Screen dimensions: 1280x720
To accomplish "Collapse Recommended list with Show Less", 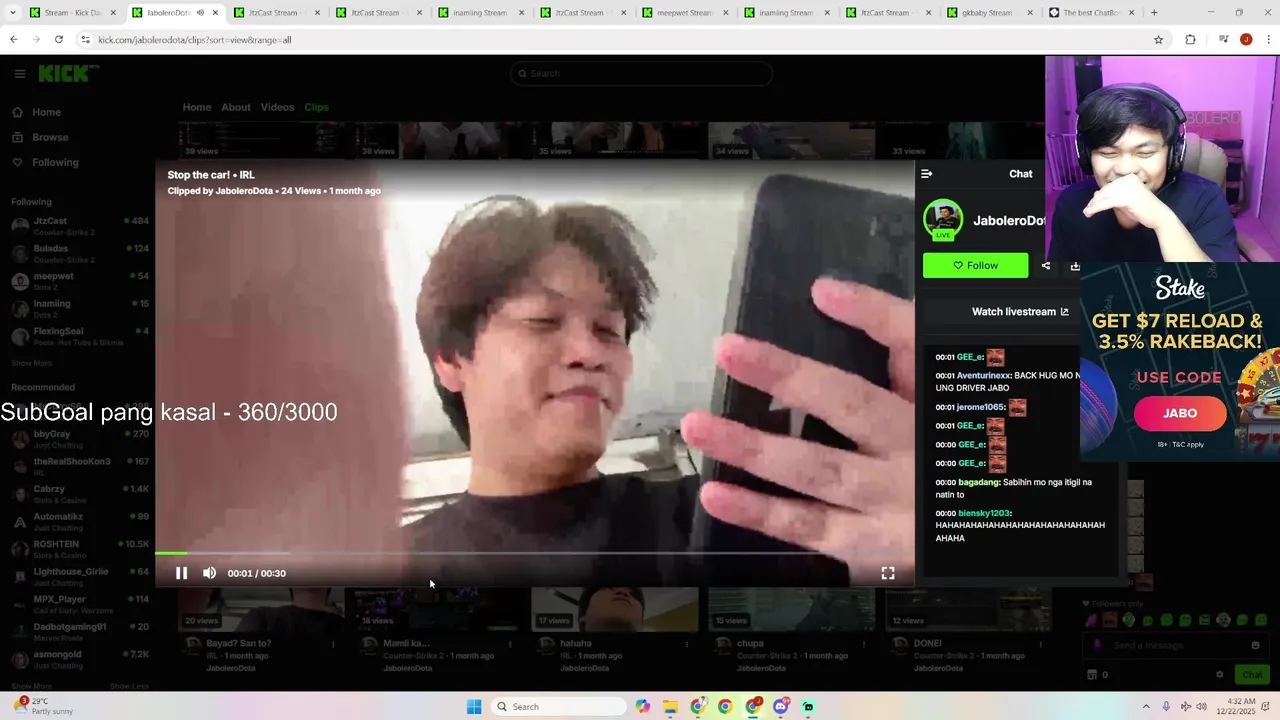I will pyautogui.click(x=129, y=686).
